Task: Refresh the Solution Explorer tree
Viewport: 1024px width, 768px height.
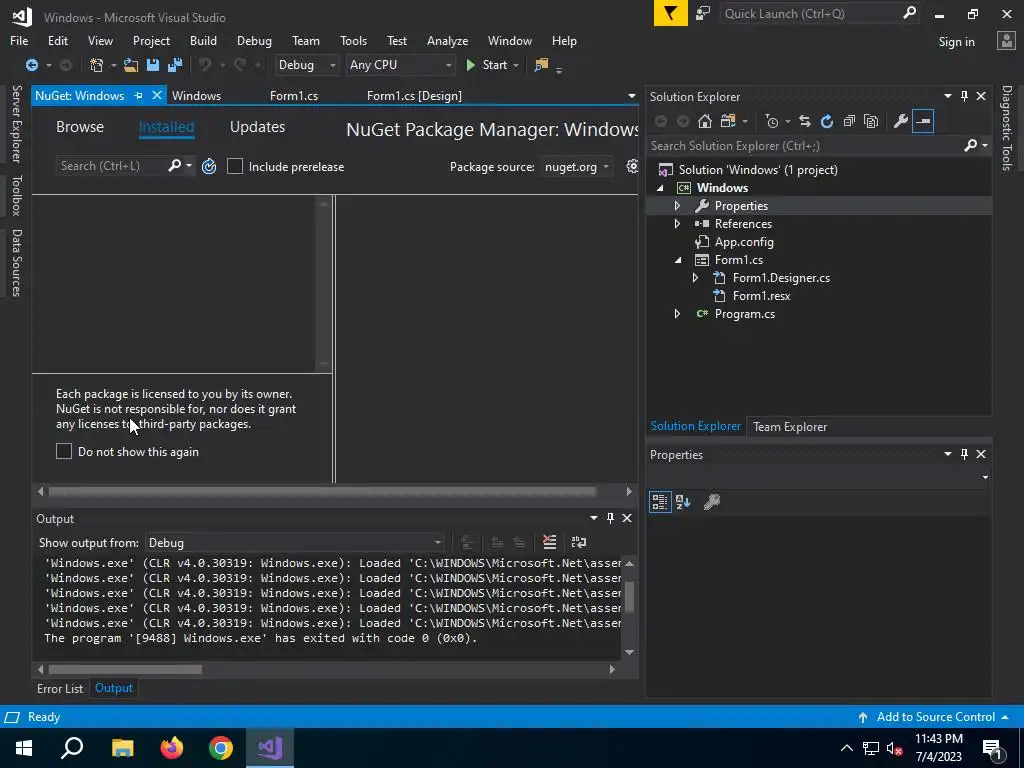Action: coord(827,121)
